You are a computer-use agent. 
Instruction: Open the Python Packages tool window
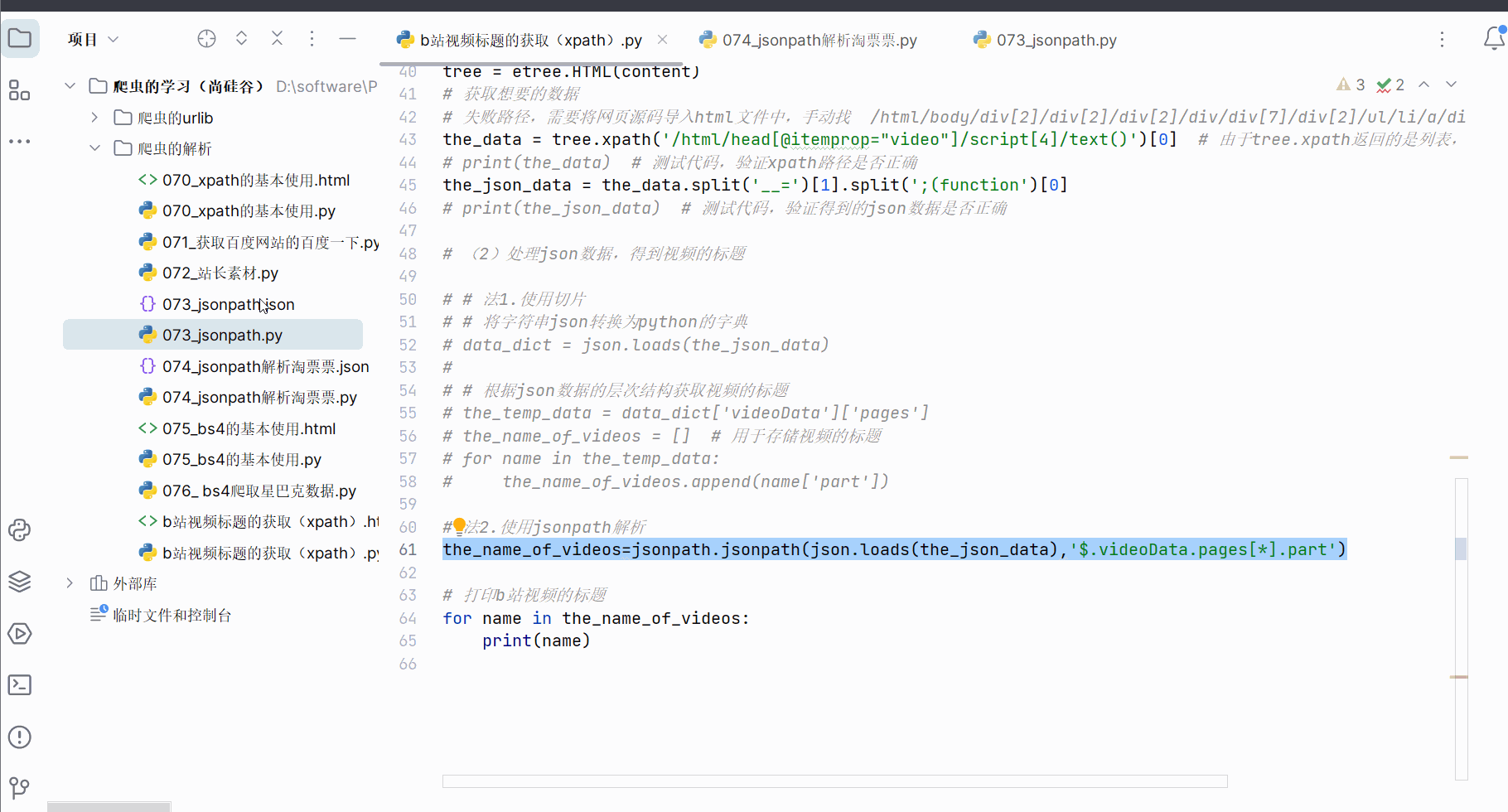click(x=20, y=530)
